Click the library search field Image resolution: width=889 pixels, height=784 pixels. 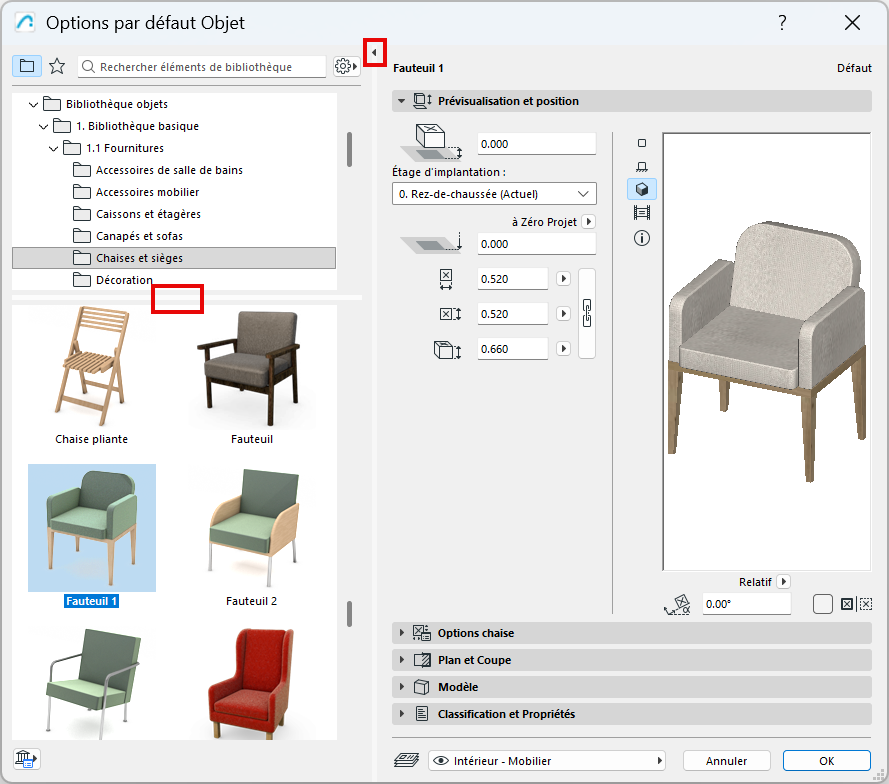pyautogui.click(x=202, y=67)
